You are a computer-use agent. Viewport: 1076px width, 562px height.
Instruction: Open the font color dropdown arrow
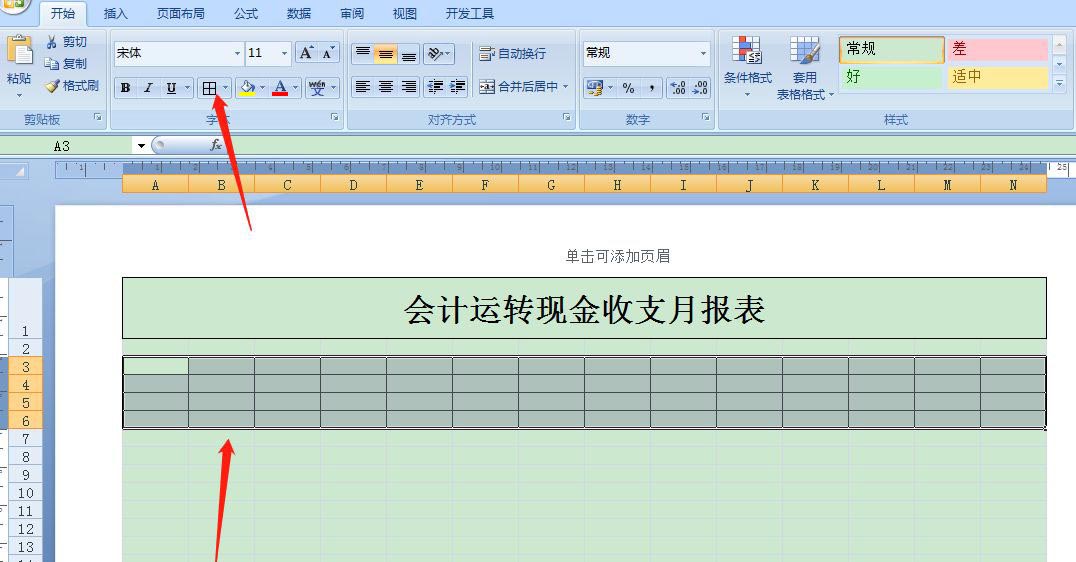point(296,88)
